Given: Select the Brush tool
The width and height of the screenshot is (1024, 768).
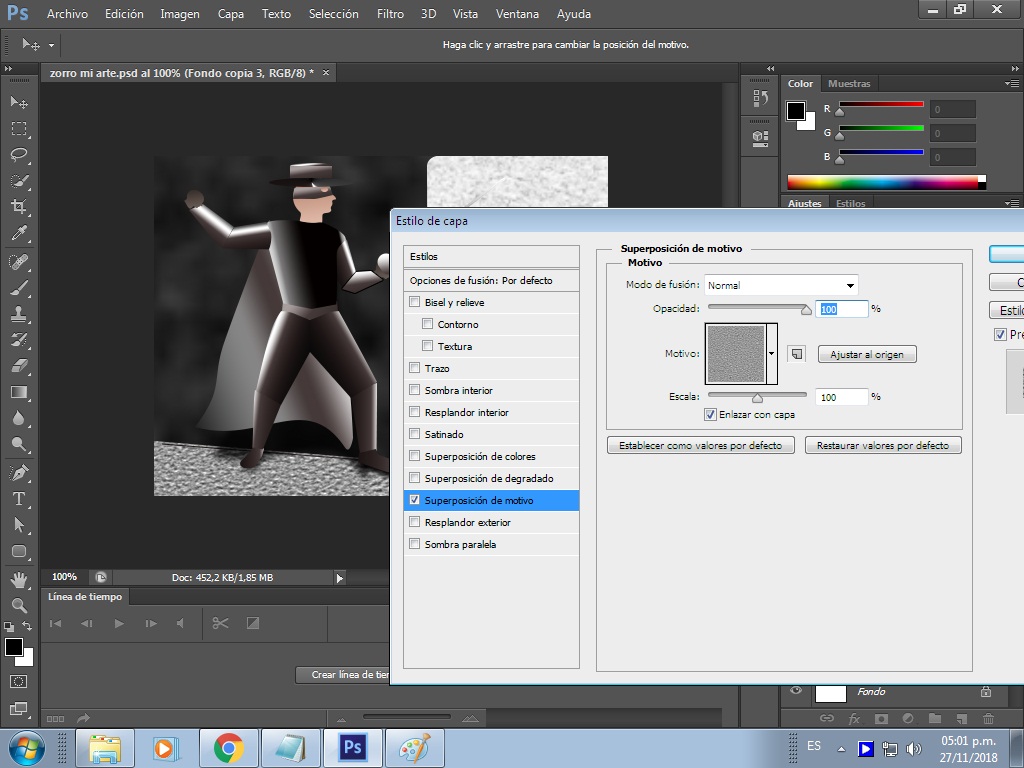Looking at the screenshot, I should click(x=19, y=288).
